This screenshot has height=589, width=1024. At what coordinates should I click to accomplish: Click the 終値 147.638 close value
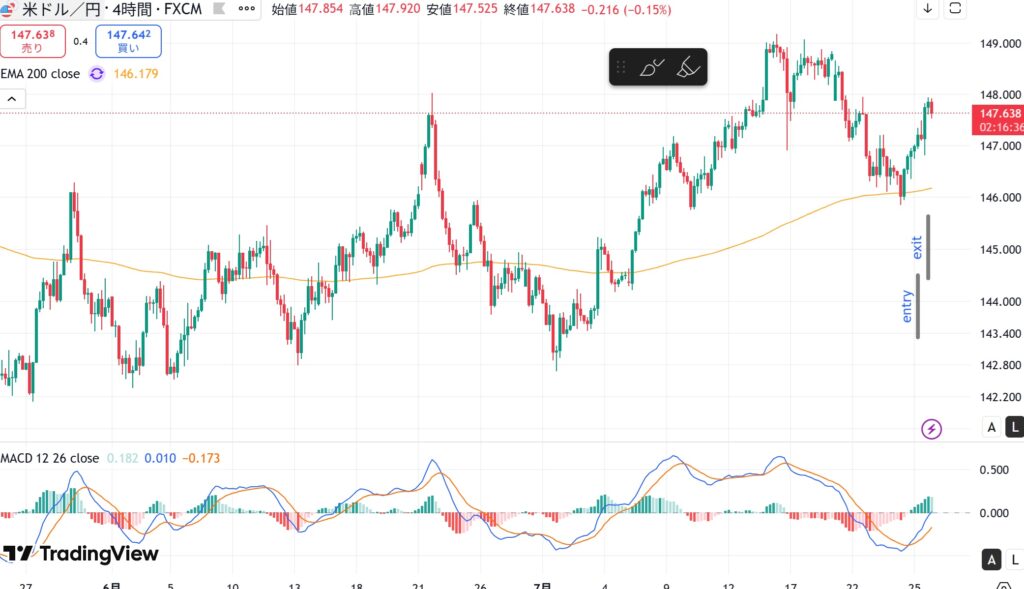coord(539,9)
